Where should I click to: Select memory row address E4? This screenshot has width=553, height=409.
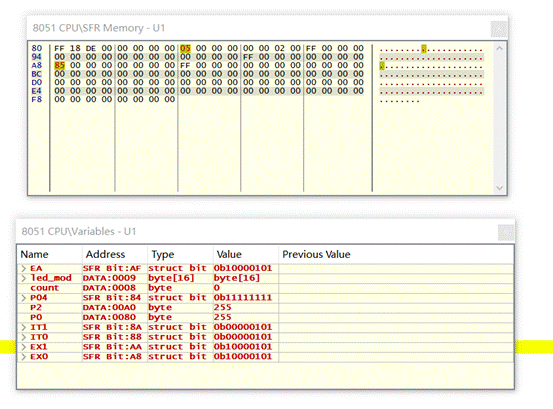(x=37, y=91)
